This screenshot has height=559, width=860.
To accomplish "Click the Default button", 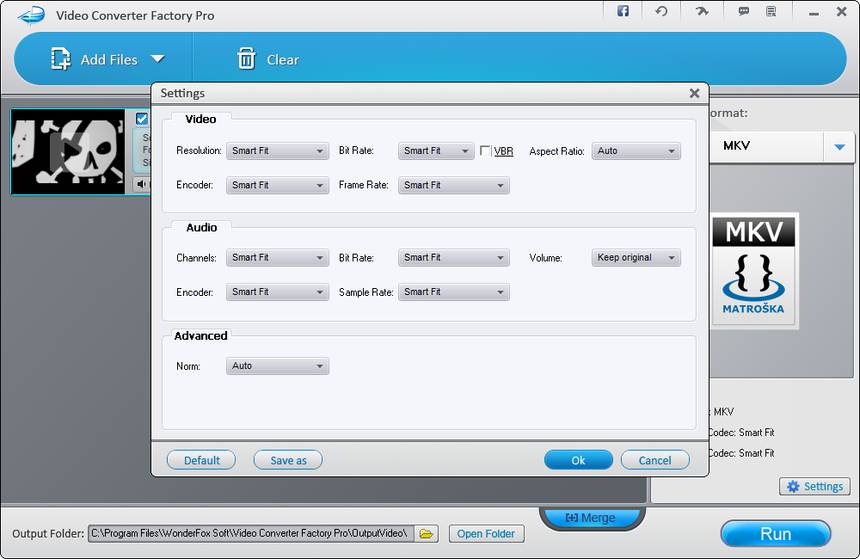I will (x=201, y=460).
